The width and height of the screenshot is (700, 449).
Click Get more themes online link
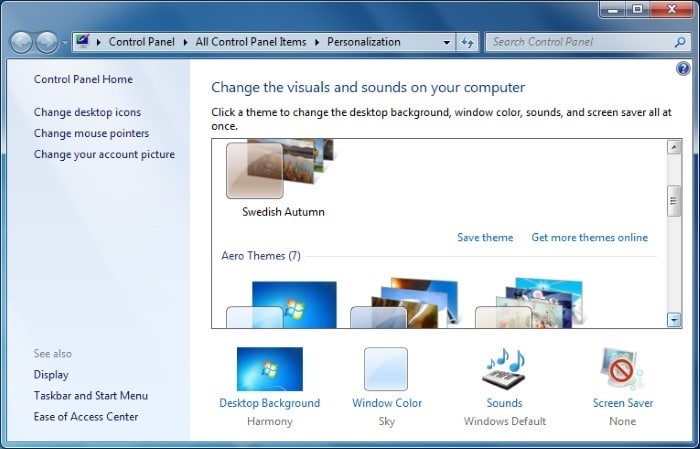pos(589,237)
